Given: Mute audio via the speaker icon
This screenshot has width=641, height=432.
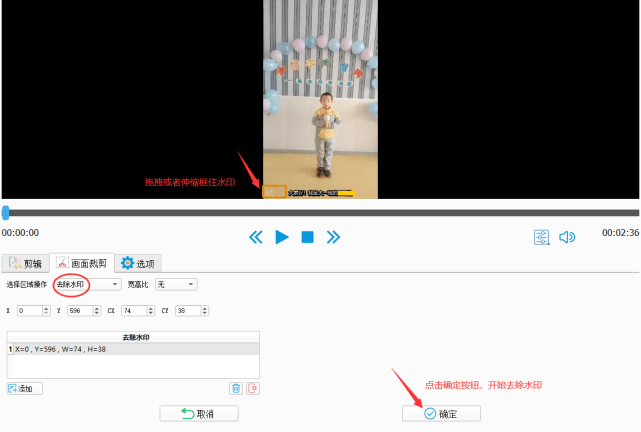Looking at the screenshot, I should (567, 237).
